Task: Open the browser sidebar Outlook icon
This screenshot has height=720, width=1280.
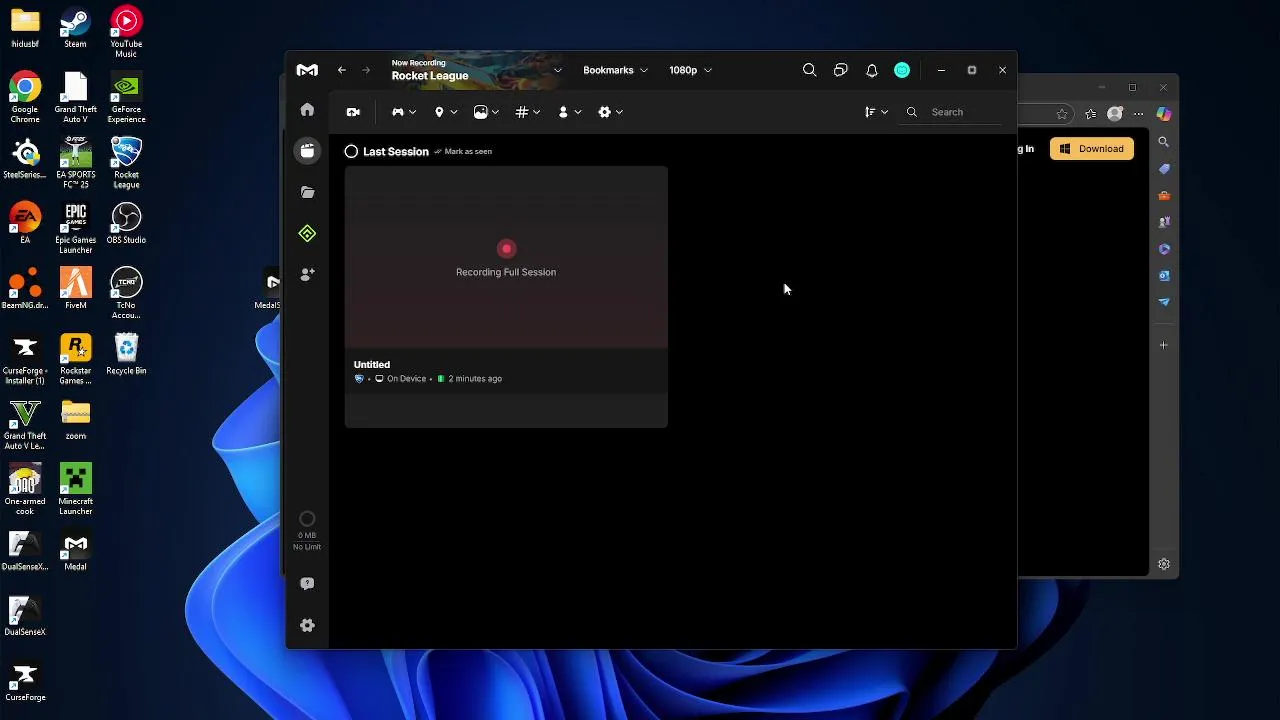Action: (x=1164, y=275)
